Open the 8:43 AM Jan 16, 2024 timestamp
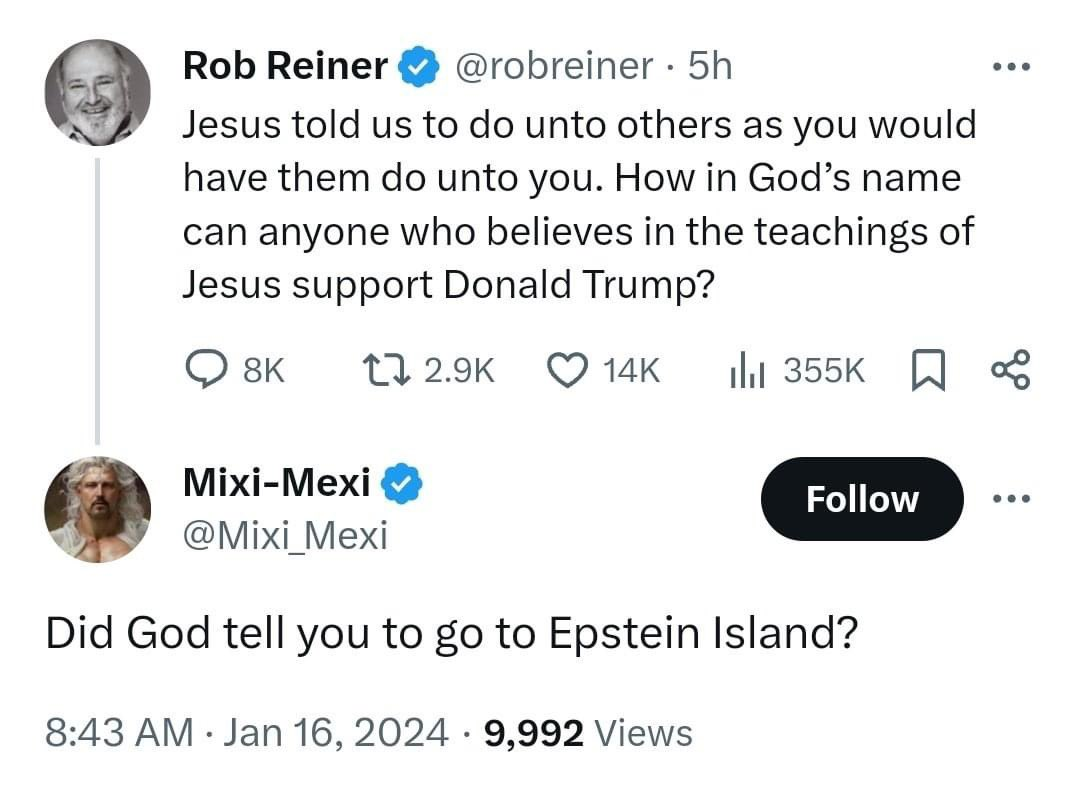This screenshot has height=792, width=1080. pyautogui.click(x=247, y=733)
